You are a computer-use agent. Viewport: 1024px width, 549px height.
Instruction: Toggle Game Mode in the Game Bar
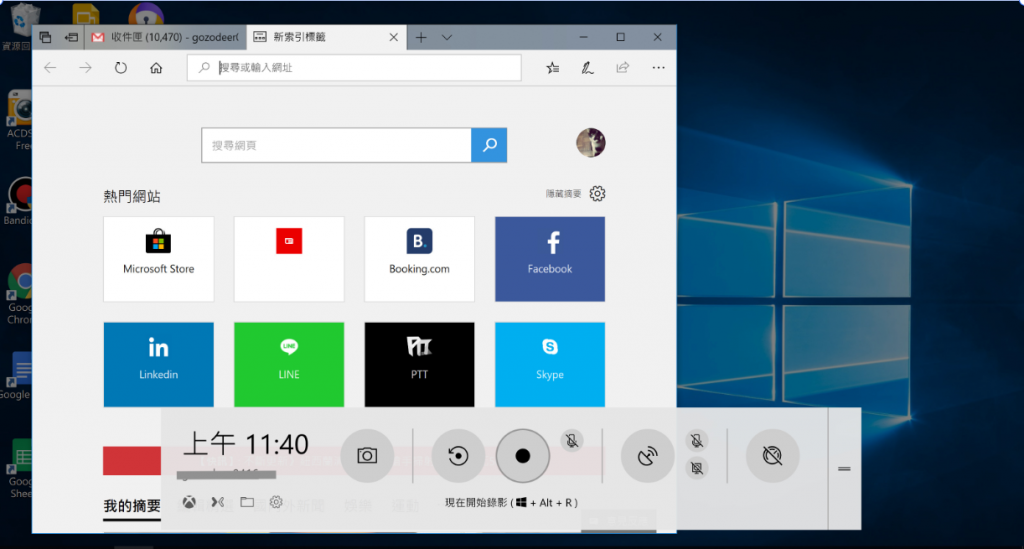click(x=772, y=456)
